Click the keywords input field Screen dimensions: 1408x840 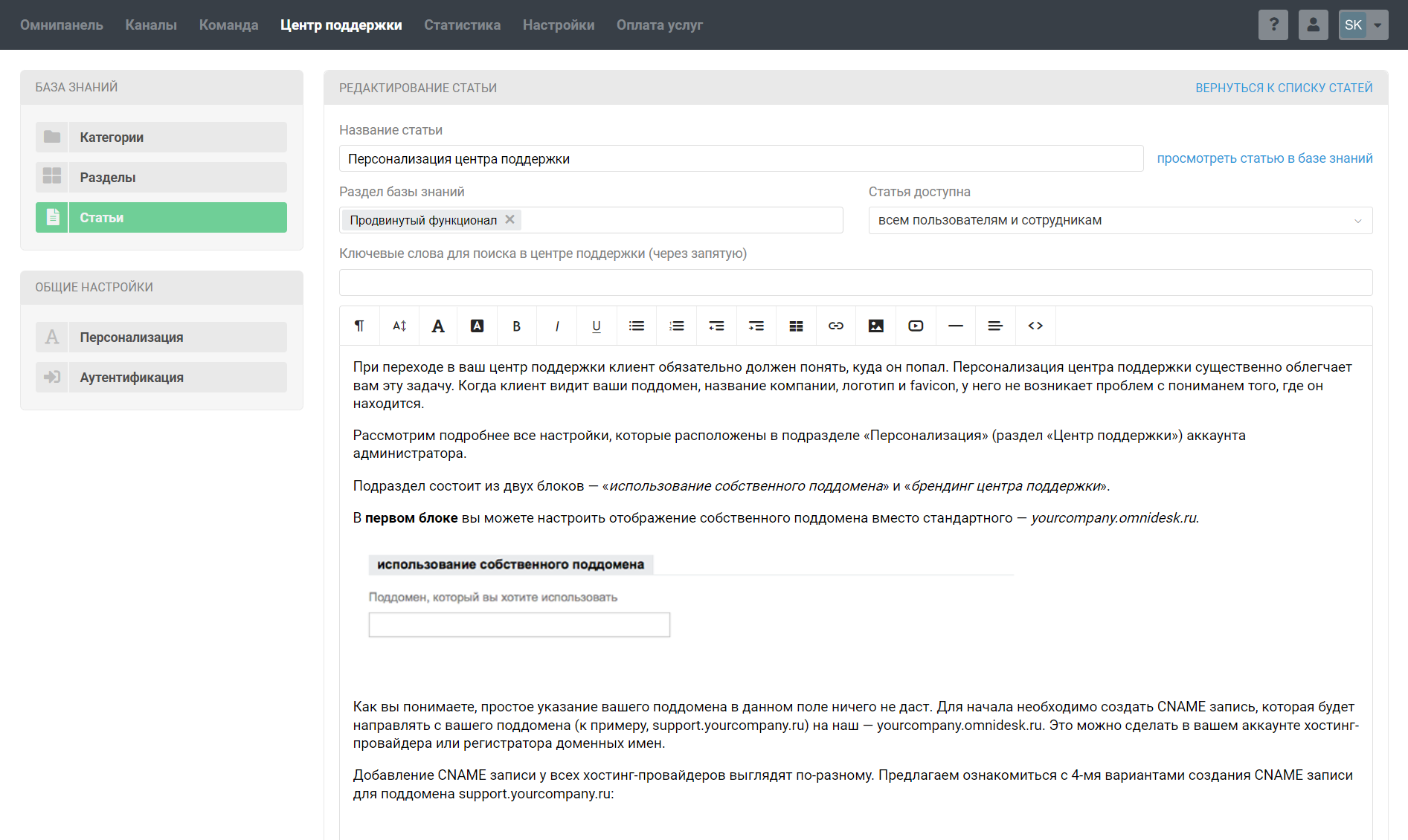tap(855, 283)
